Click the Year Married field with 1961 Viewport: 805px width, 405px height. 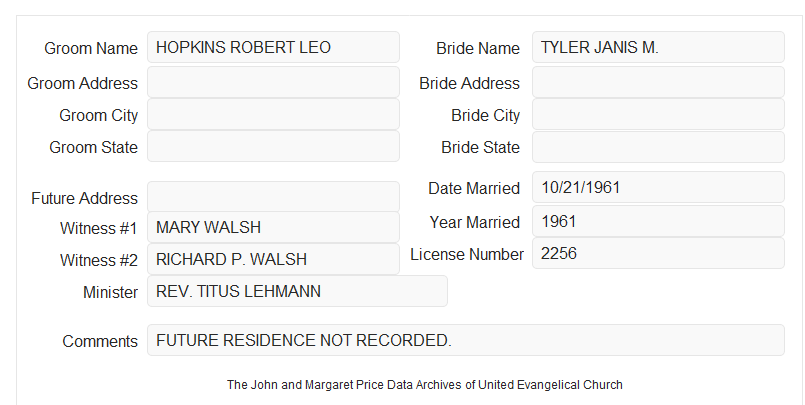pyautogui.click(x=658, y=221)
